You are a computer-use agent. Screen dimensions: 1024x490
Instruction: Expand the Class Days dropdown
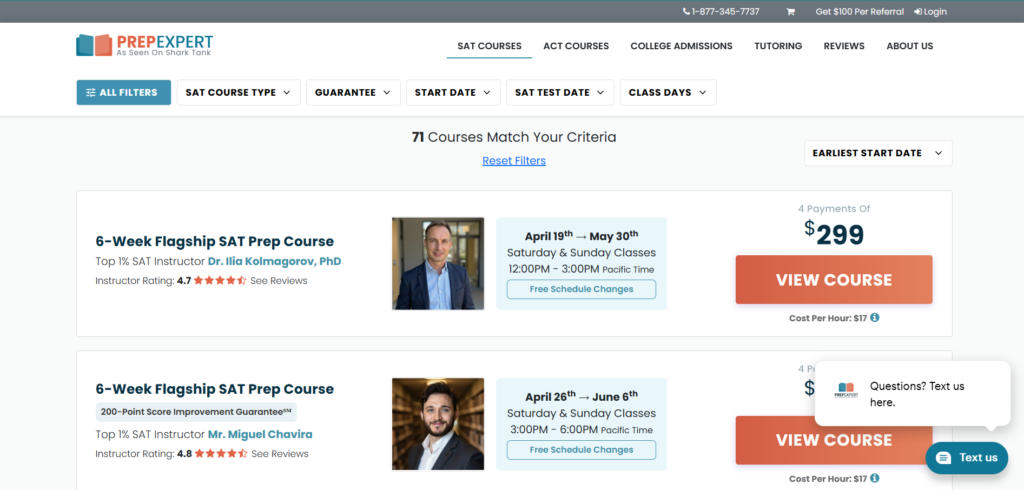tap(668, 92)
